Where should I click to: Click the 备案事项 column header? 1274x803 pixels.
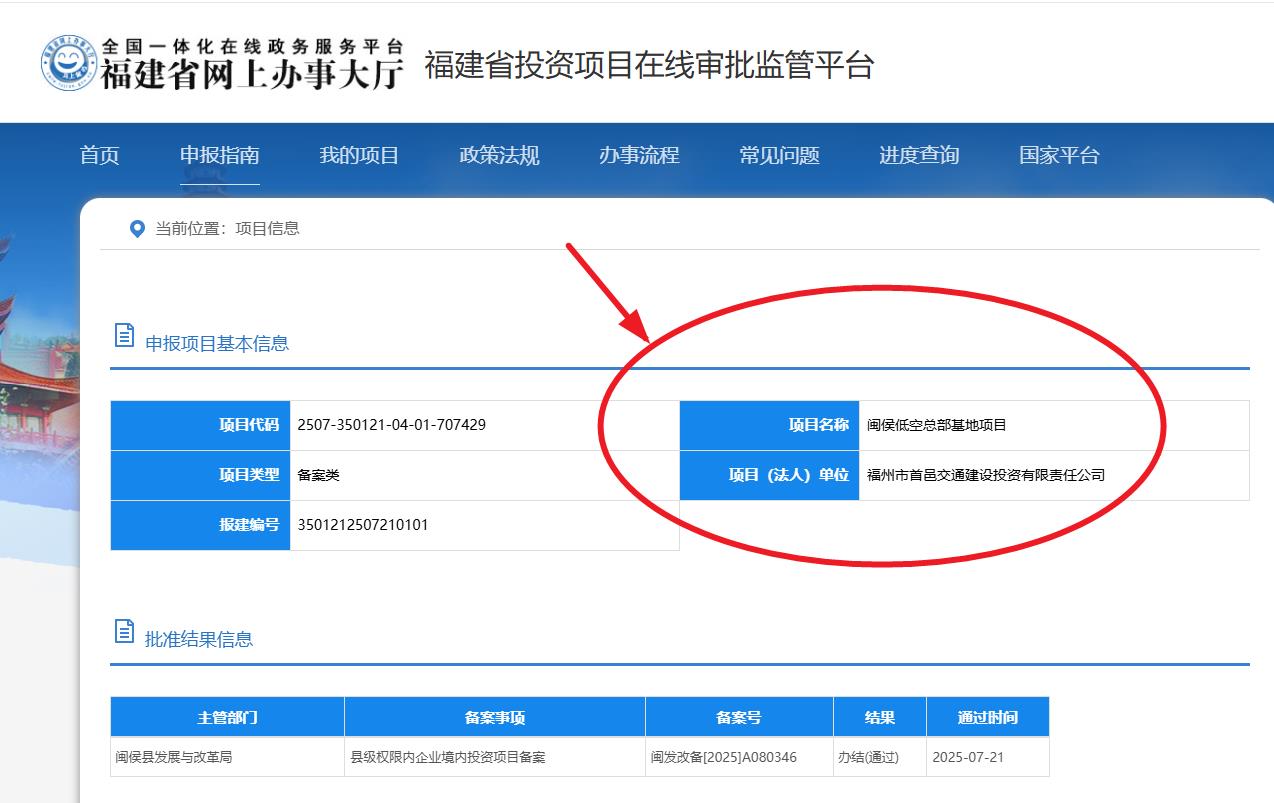(495, 717)
